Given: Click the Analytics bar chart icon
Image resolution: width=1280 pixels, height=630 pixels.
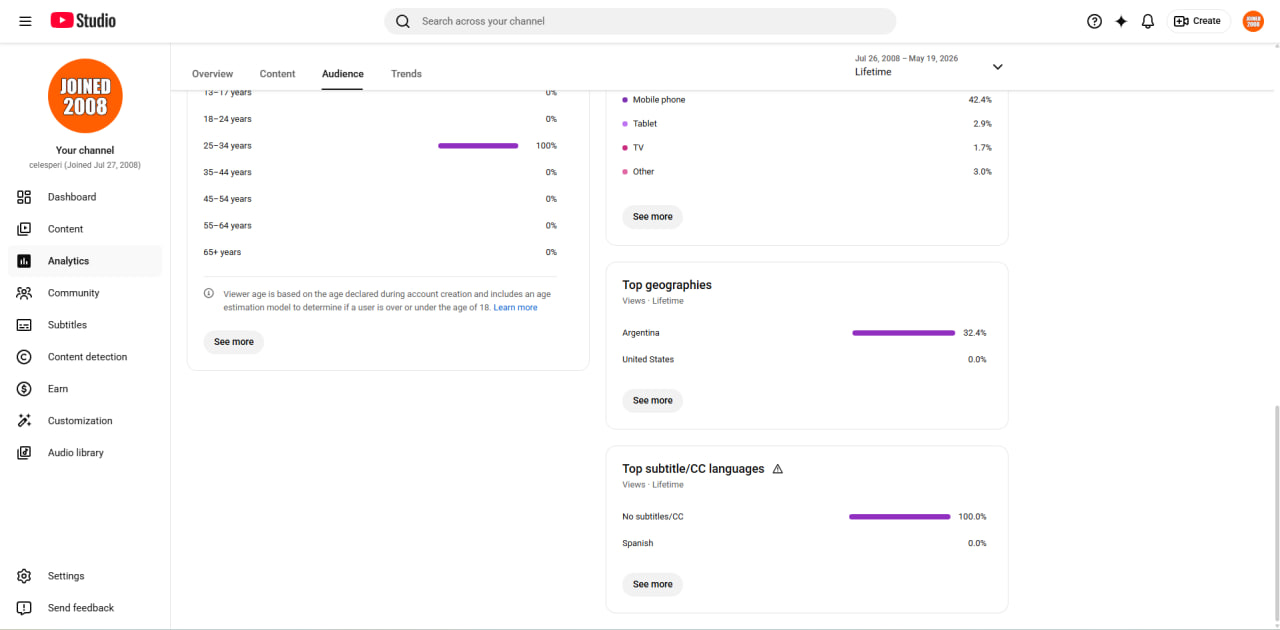Looking at the screenshot, I should [25, 261].
